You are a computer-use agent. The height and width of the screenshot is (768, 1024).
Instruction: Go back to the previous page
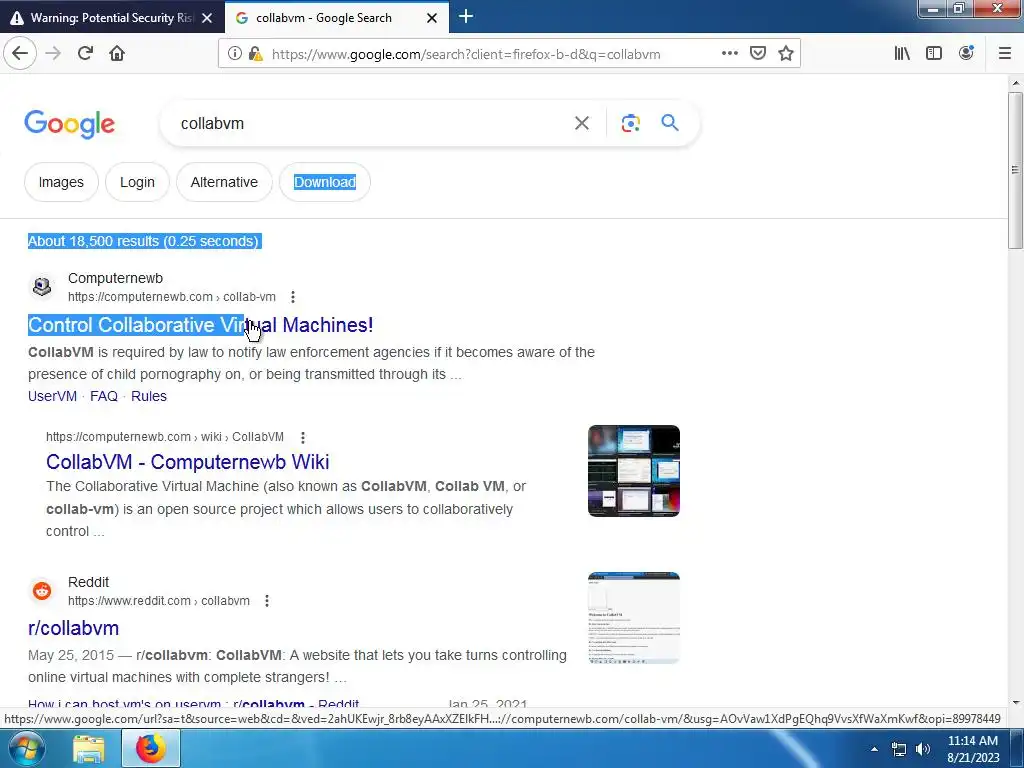[x=20, y=54]
